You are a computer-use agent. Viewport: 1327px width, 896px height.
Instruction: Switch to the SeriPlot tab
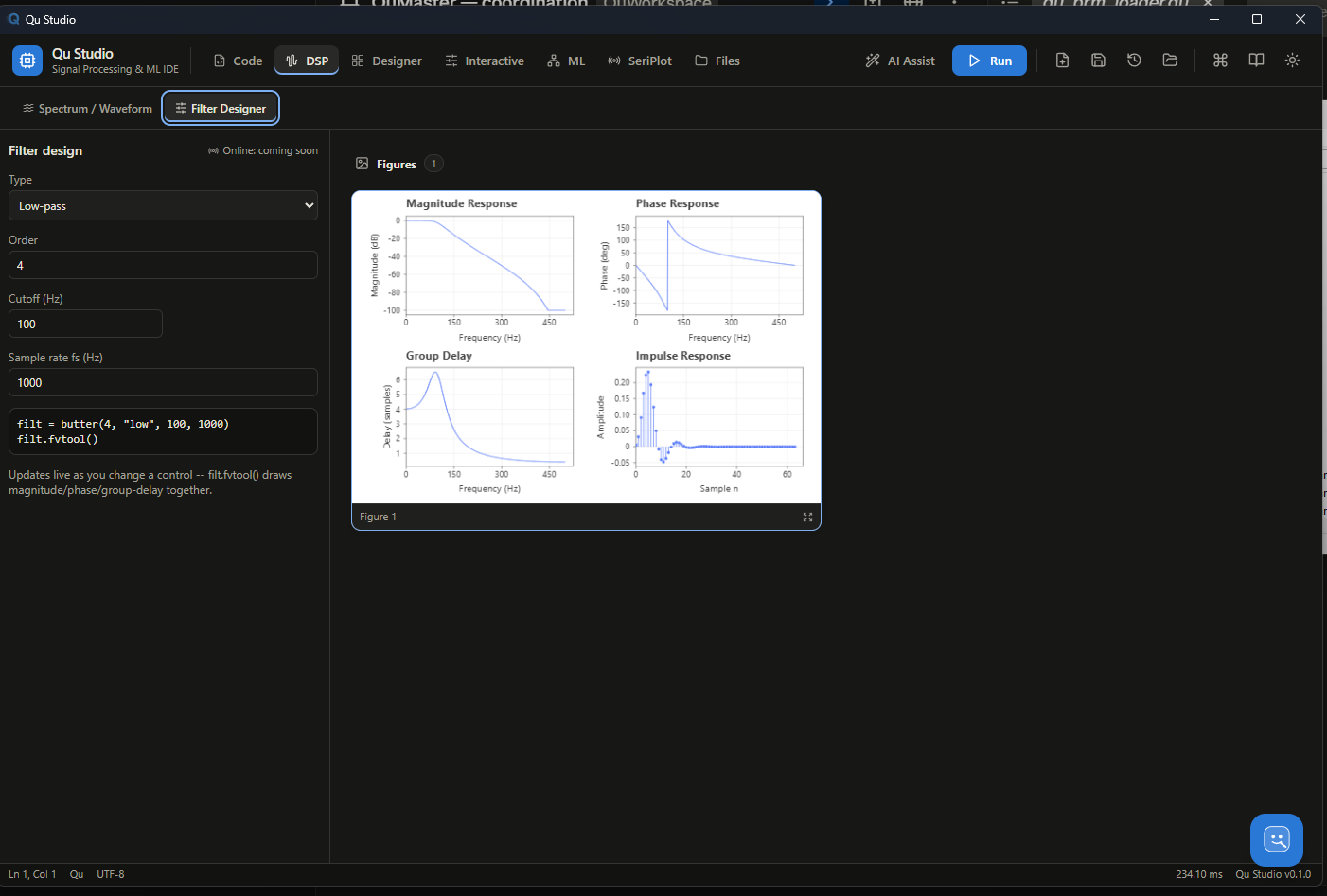tap(640, 61)
